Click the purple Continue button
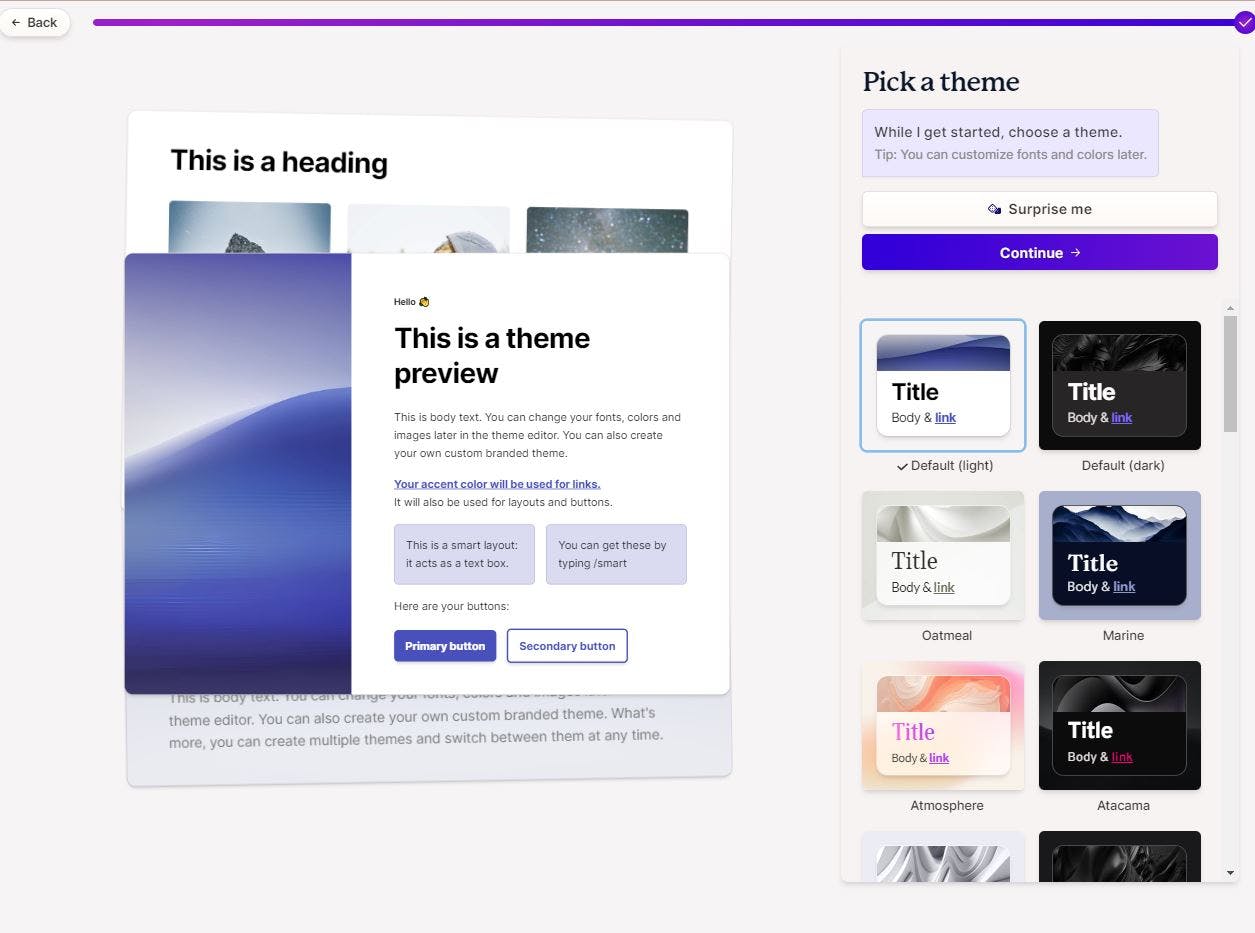This screenshot has height=933, width=1255. pos(1039,252)
